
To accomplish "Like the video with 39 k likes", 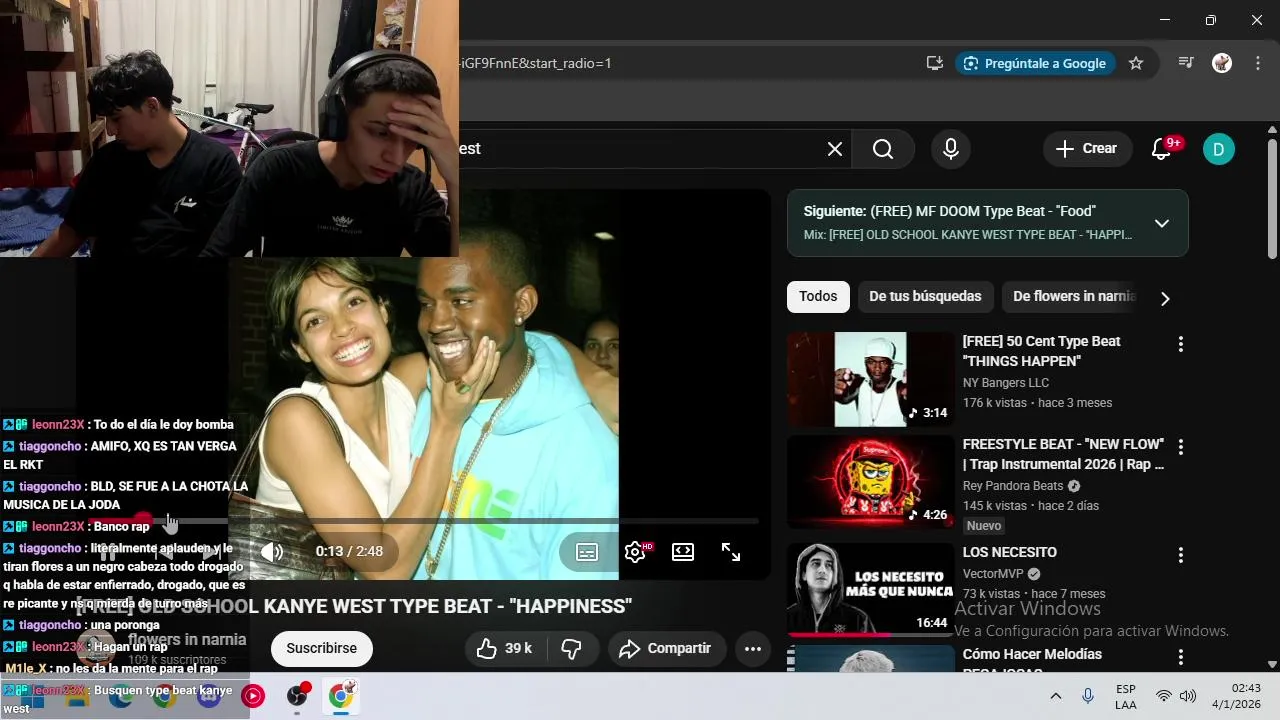I will tap(504, 649).
